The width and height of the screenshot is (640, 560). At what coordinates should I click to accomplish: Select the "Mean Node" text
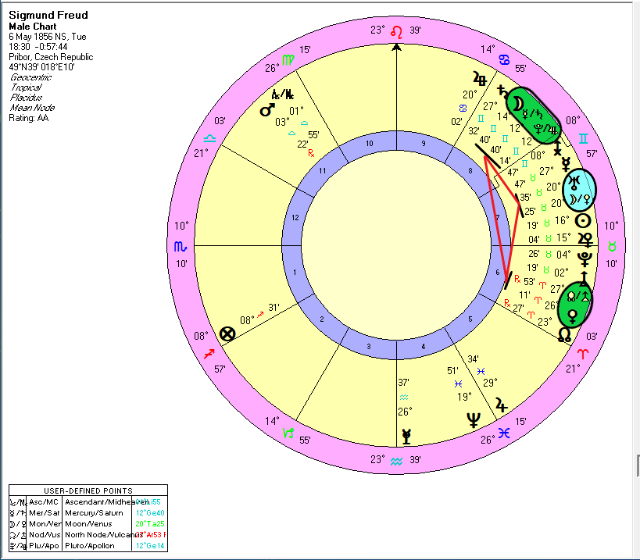pos(32,108)
